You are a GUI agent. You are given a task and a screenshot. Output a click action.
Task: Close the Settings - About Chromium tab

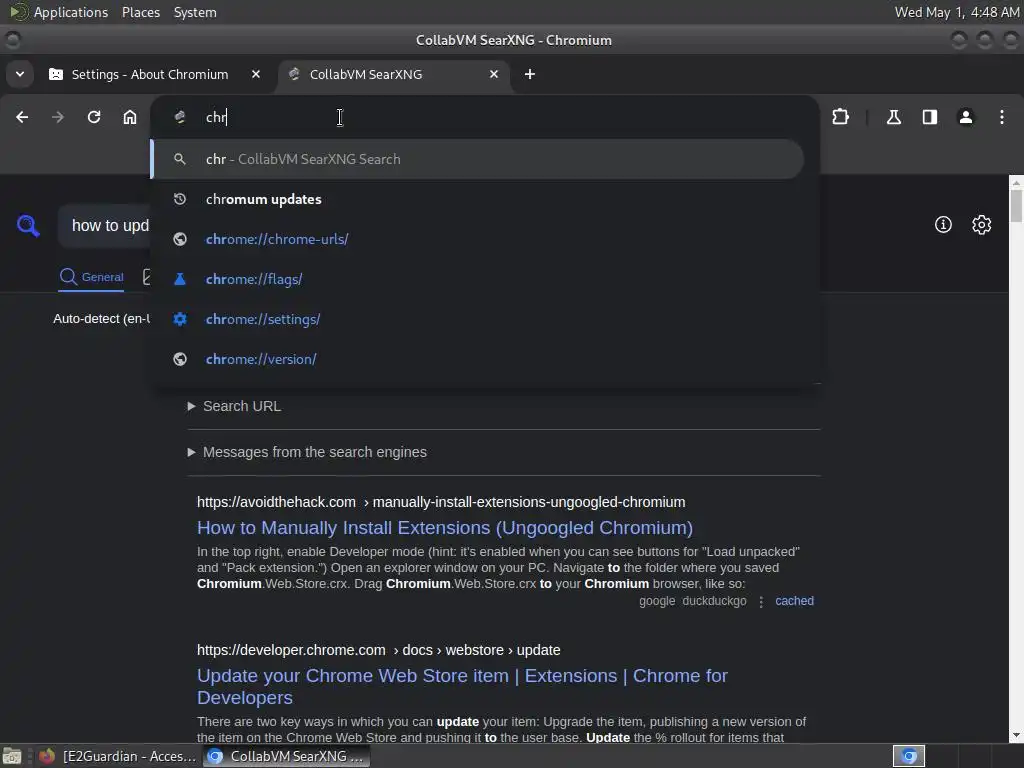pos(256,74)
